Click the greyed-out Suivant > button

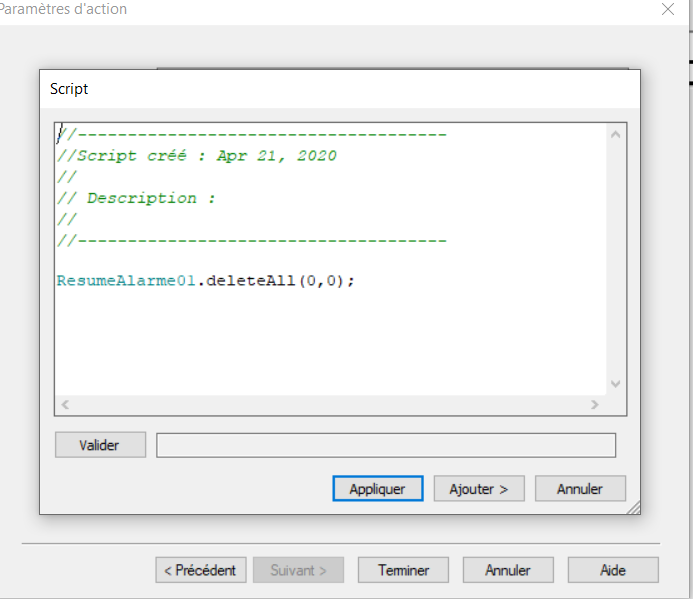pyautogui.click(x=298, y=570)
